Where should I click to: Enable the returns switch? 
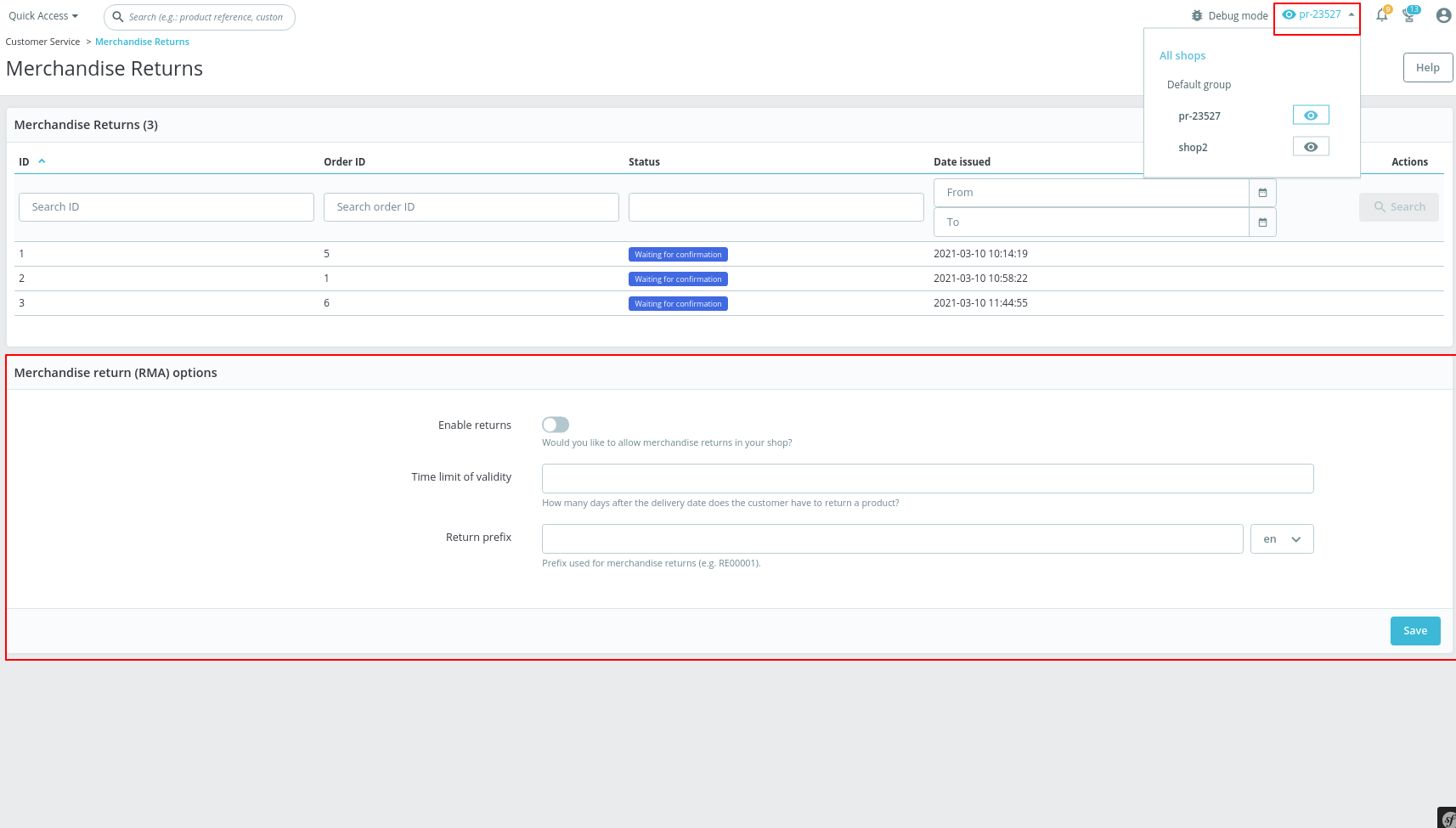pyautogui.click(x=556, y=425)
